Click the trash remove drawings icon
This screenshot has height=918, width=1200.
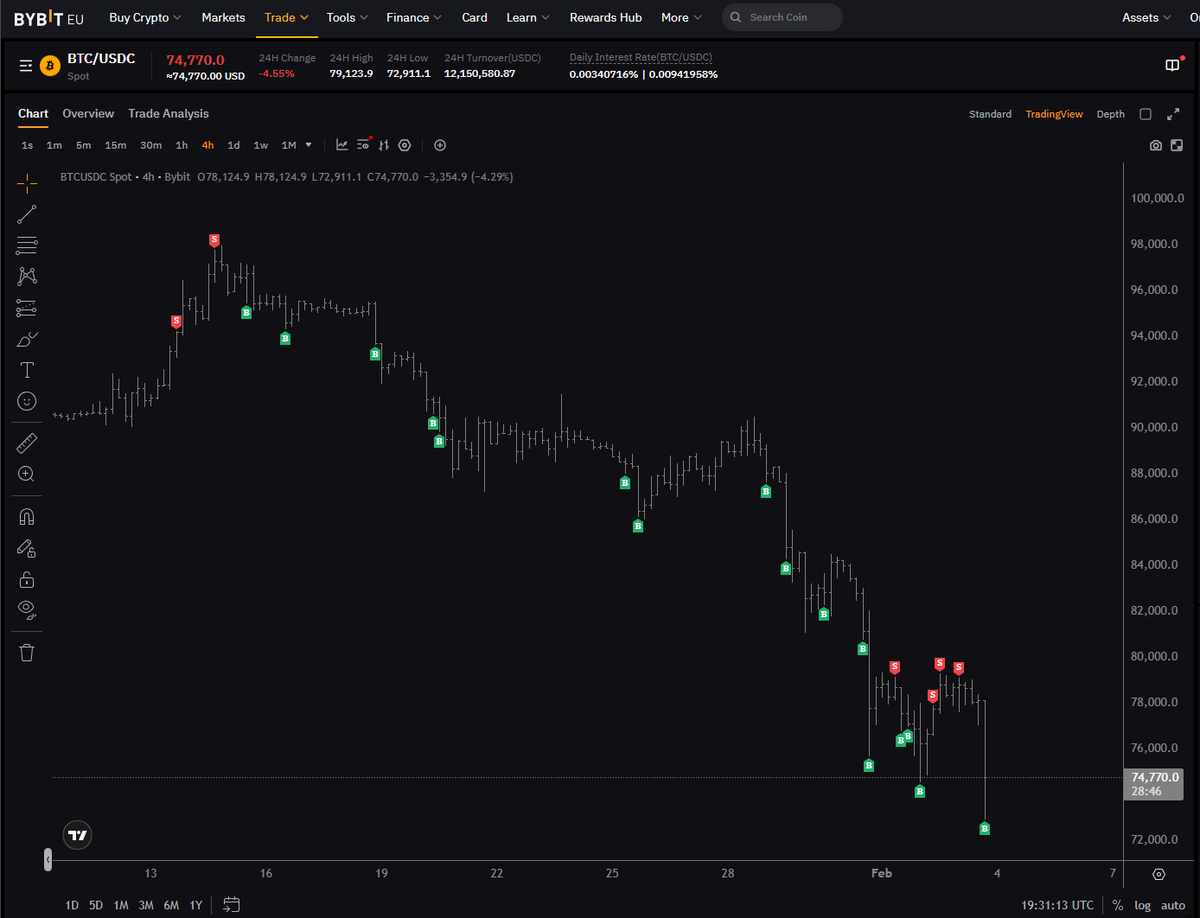point(27,653)
